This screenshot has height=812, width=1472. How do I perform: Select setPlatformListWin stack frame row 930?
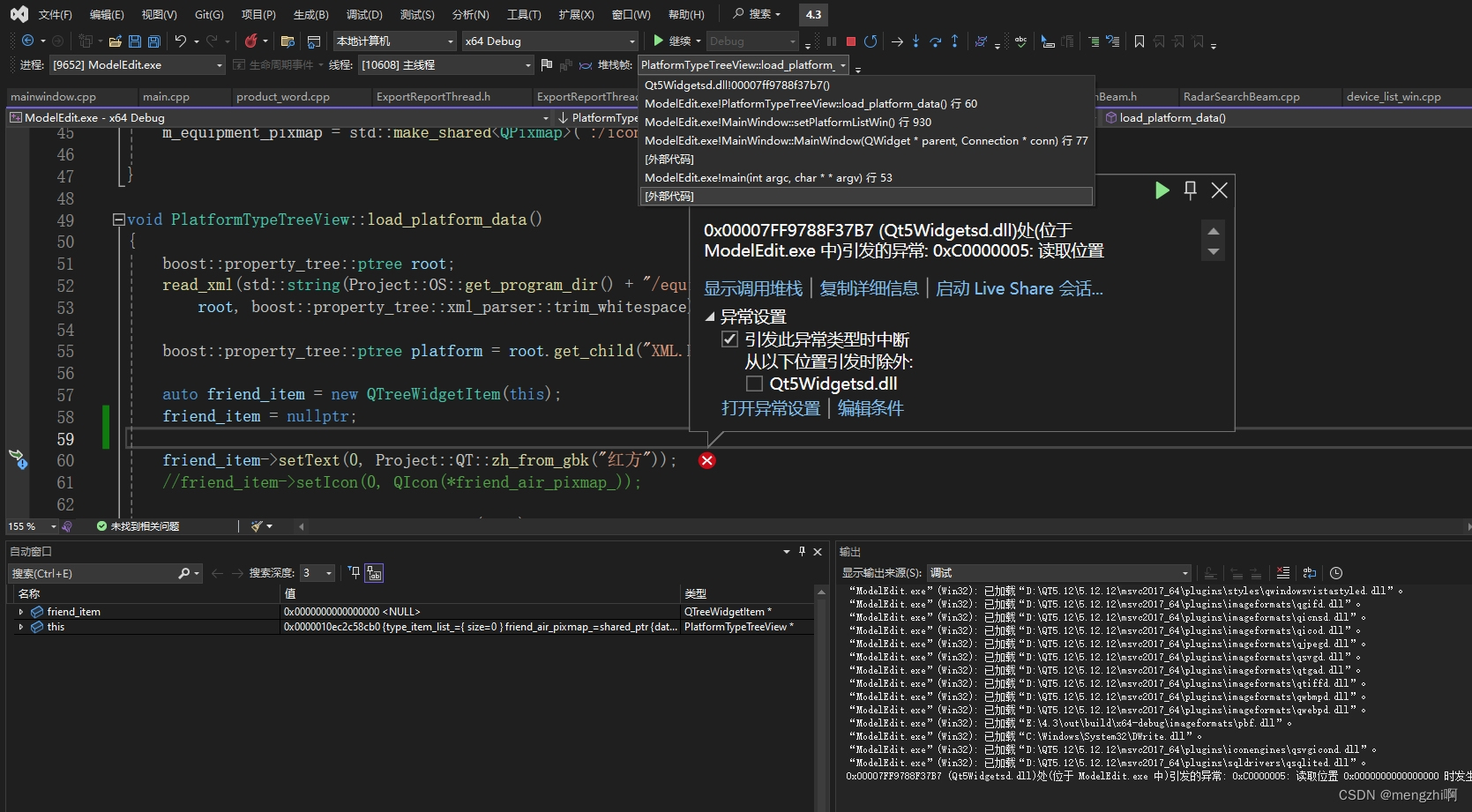(x=866, y=123)
